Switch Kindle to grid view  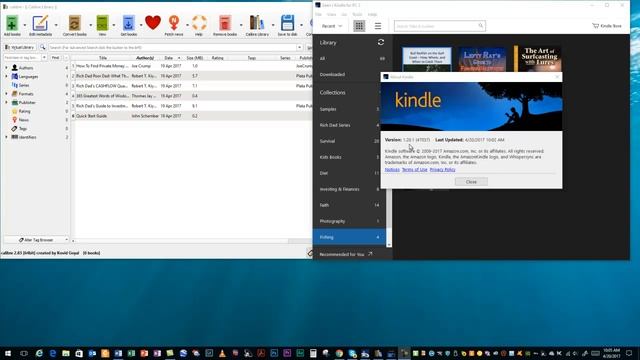[359, 26]
